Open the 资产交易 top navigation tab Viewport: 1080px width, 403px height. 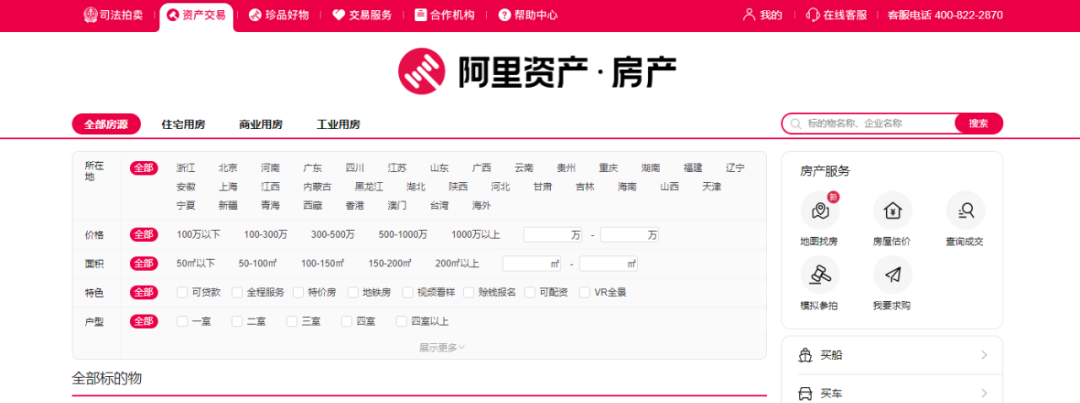click(196, 16)
